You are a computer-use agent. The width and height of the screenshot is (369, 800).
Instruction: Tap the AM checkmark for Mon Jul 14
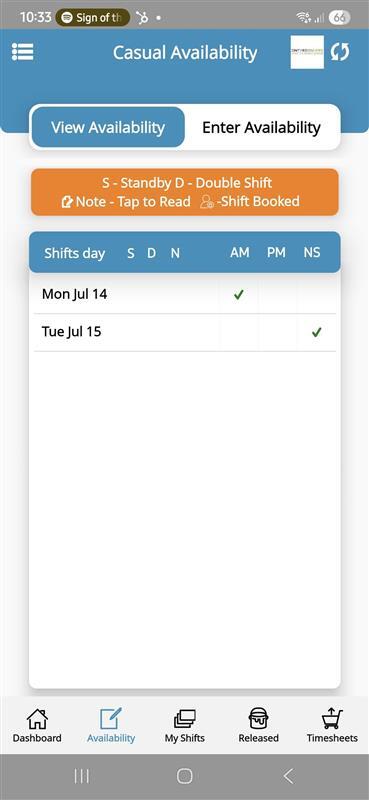(238, 294)
